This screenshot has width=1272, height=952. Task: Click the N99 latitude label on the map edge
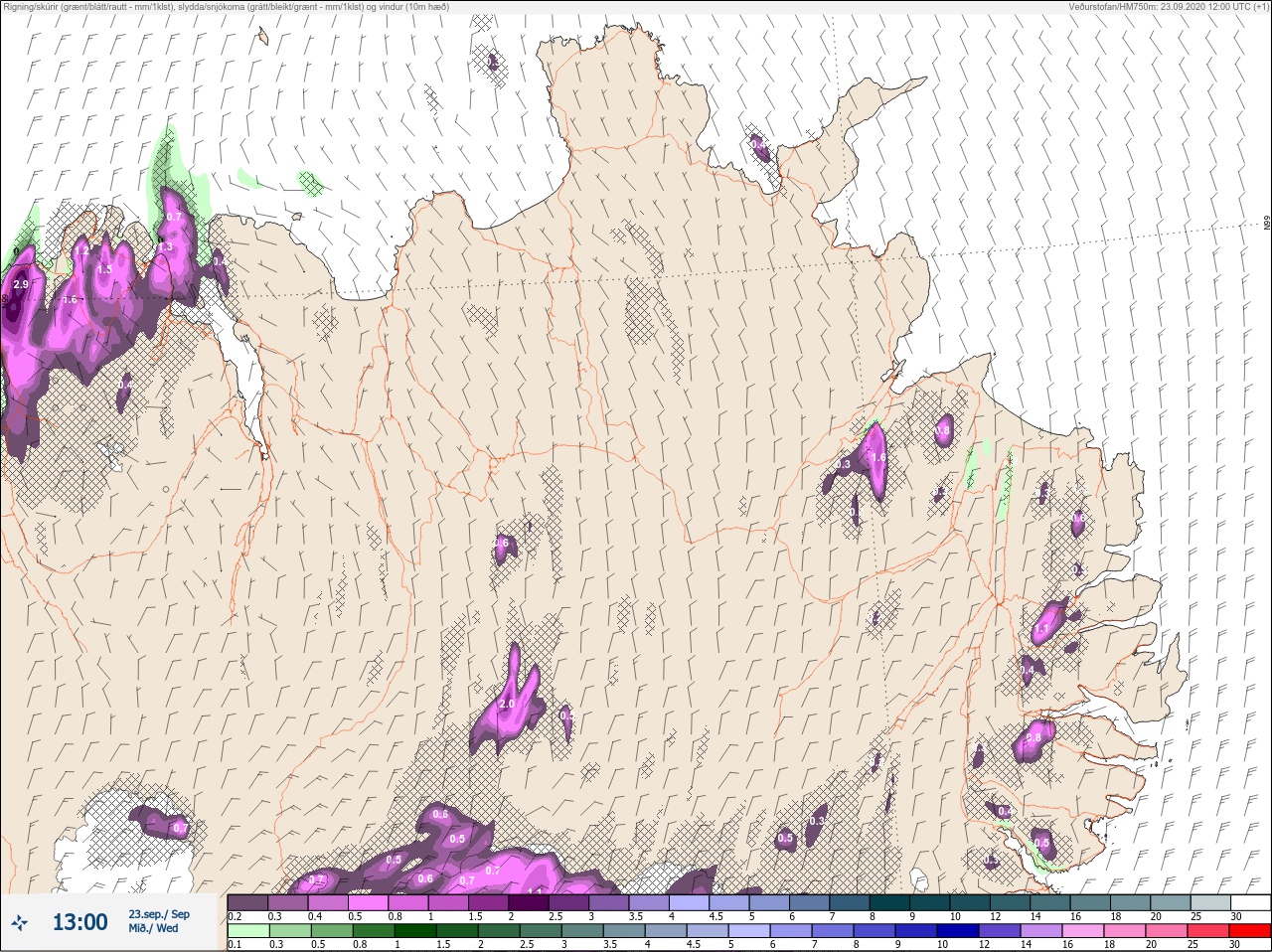(1266, 224)
